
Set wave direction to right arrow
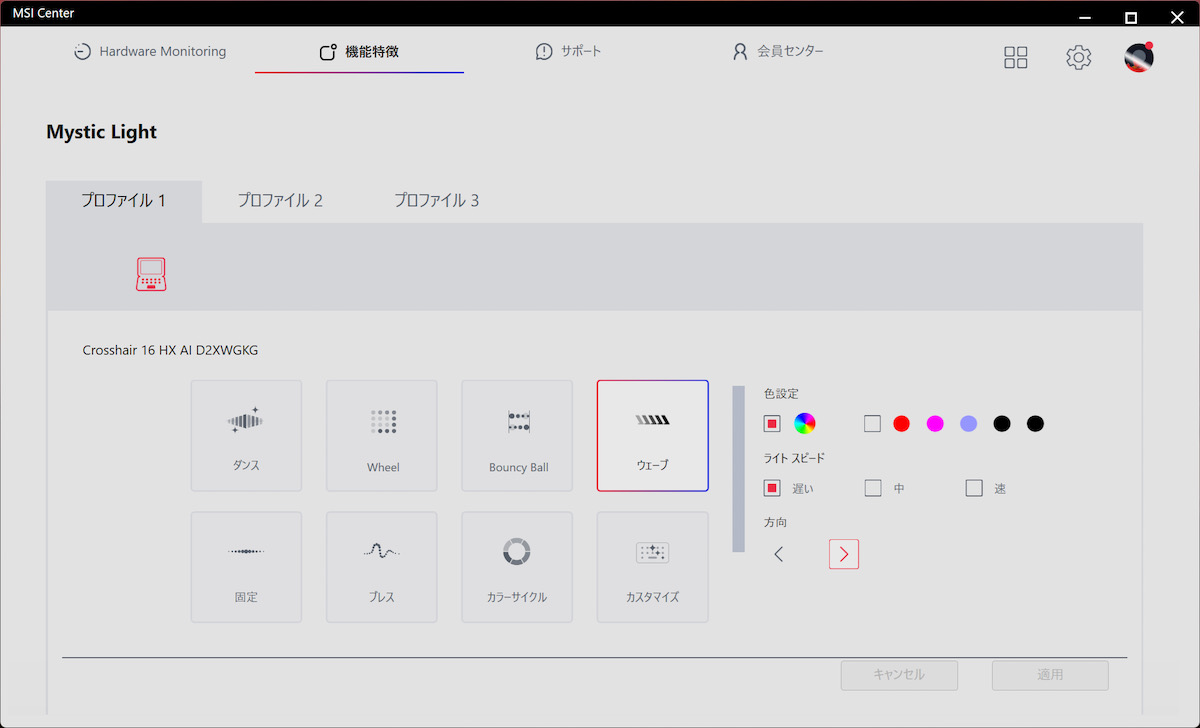pyautogui.click(x=844, y=554)
